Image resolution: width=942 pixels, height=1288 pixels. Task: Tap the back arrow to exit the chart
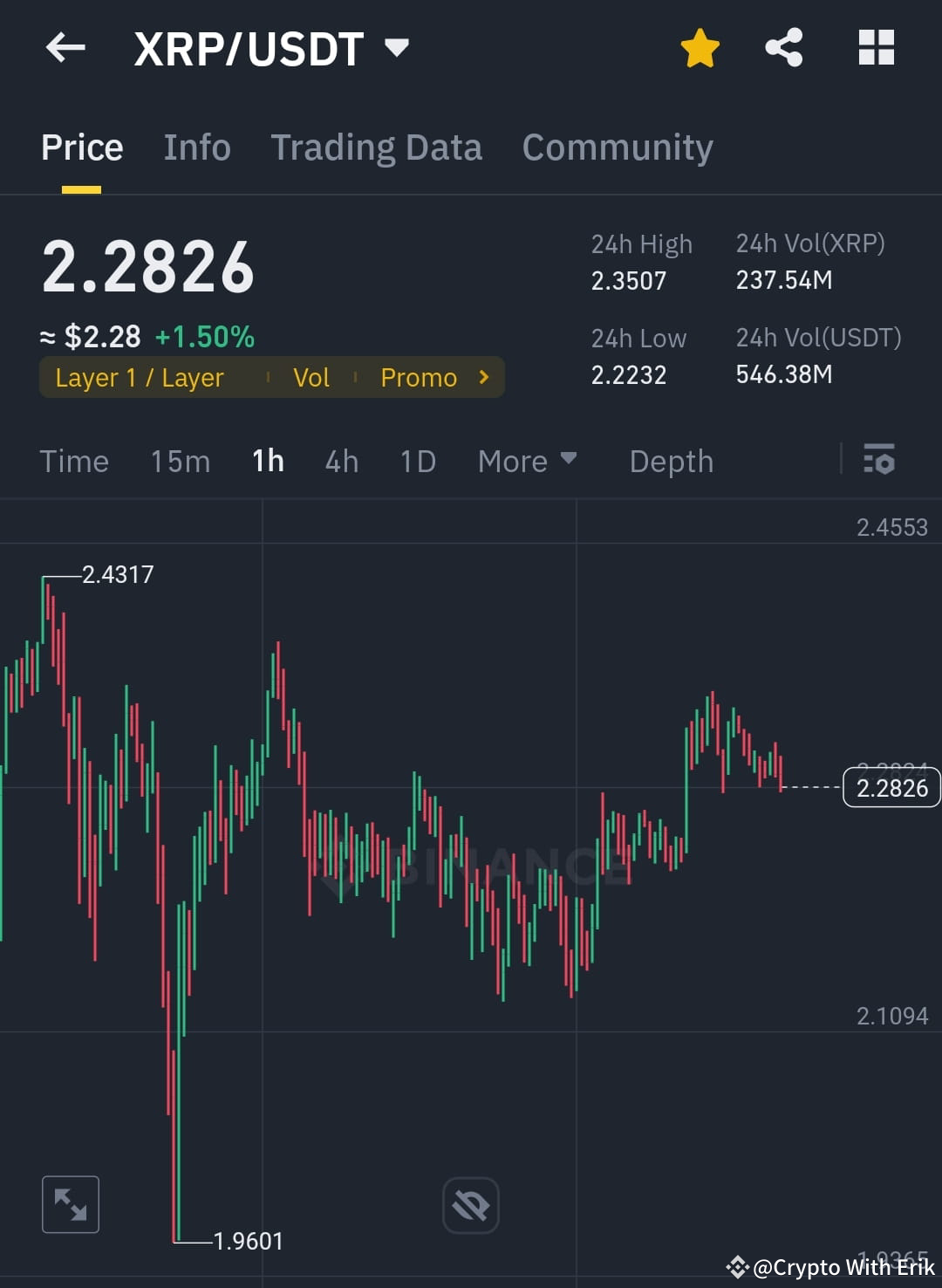pos(65,48)
